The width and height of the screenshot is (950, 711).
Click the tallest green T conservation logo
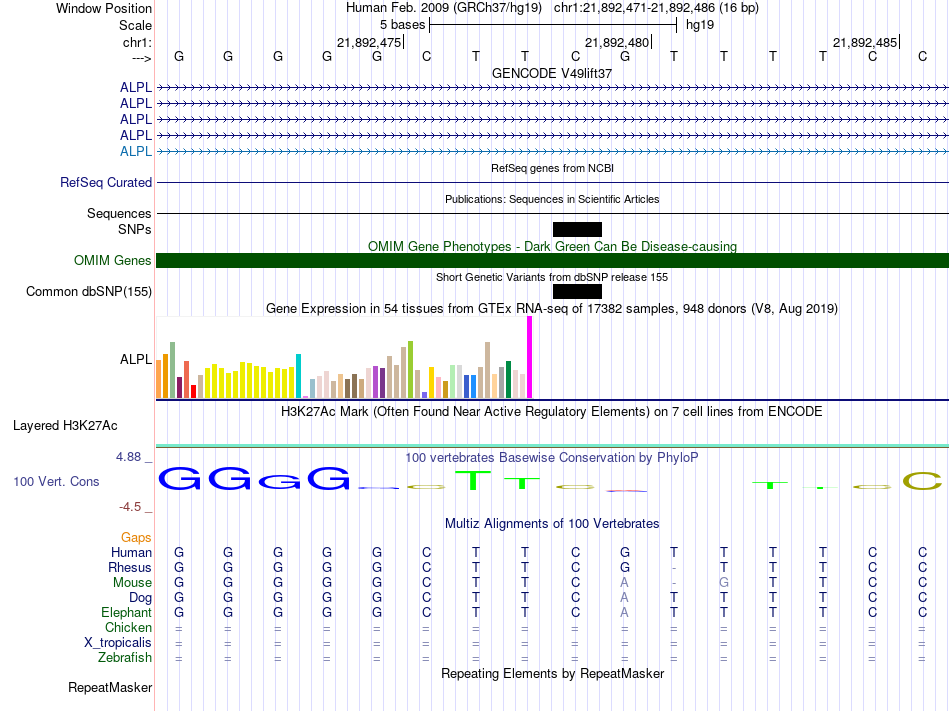[473, 480]
